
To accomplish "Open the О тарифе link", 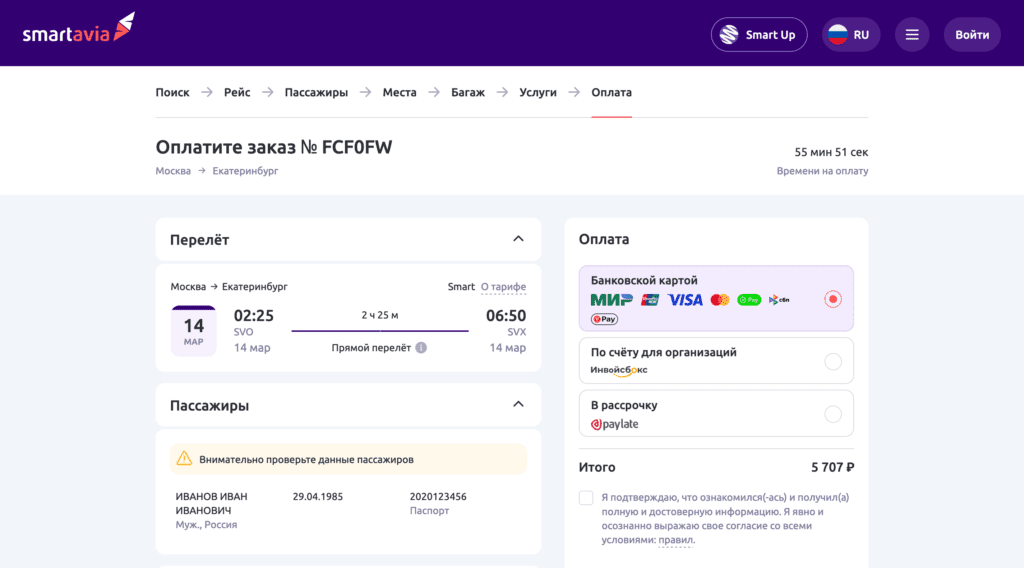I will pos(504,287).
